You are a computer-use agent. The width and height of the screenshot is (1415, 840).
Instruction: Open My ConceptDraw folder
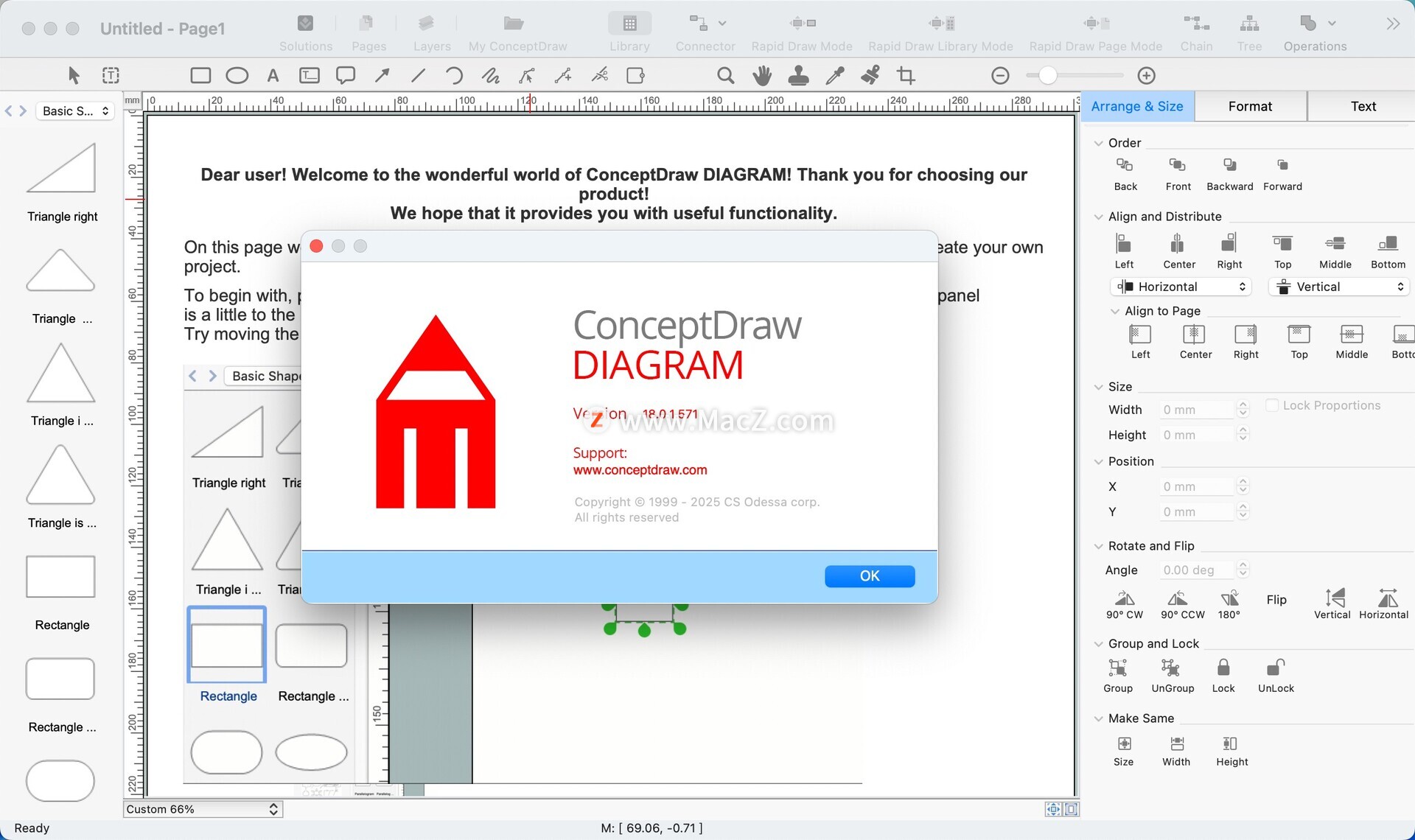click(517, 33)
